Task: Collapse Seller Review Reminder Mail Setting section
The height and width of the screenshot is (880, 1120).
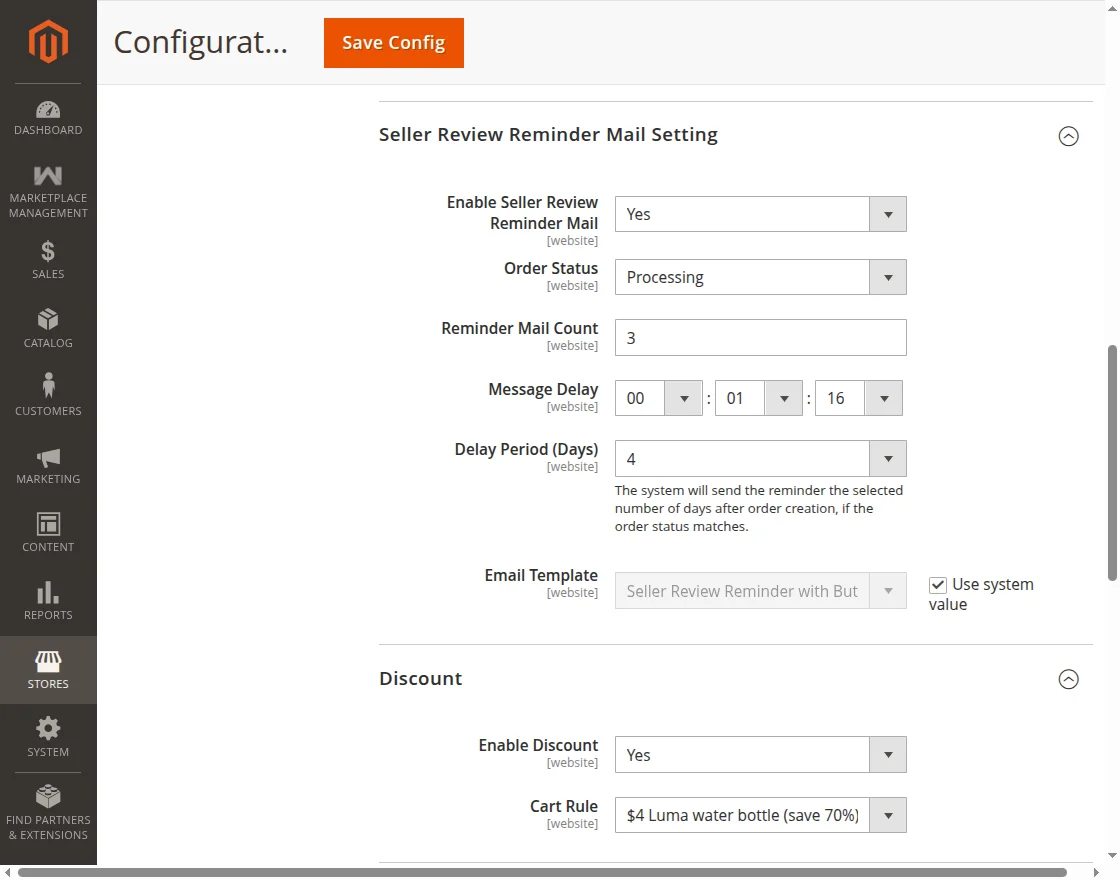Action: (x=1068, y=136)
